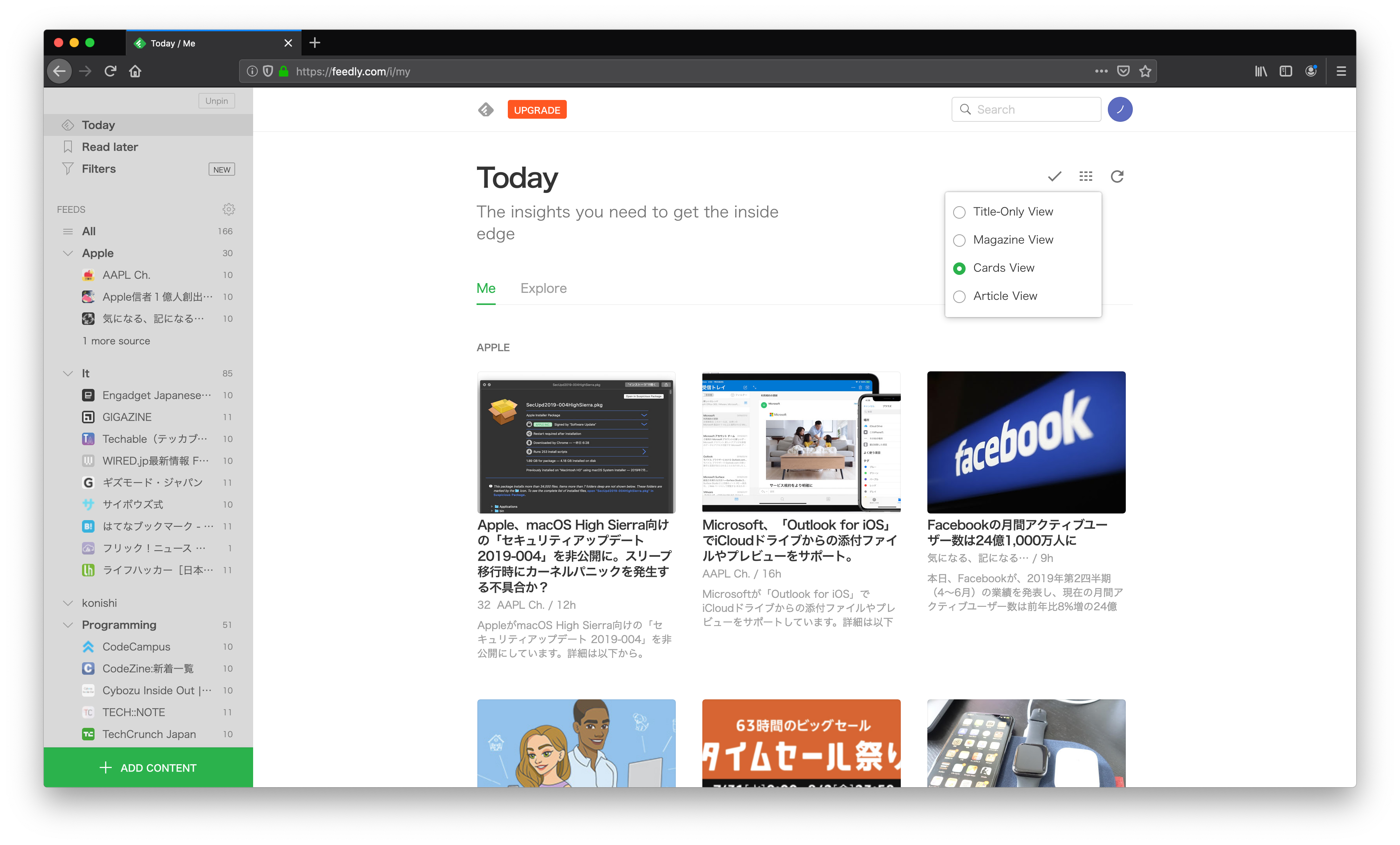This screenshot has width=1400, height=845.
Task: Open Filters funnel item in sidebar
Action: [x=98, y=169]
